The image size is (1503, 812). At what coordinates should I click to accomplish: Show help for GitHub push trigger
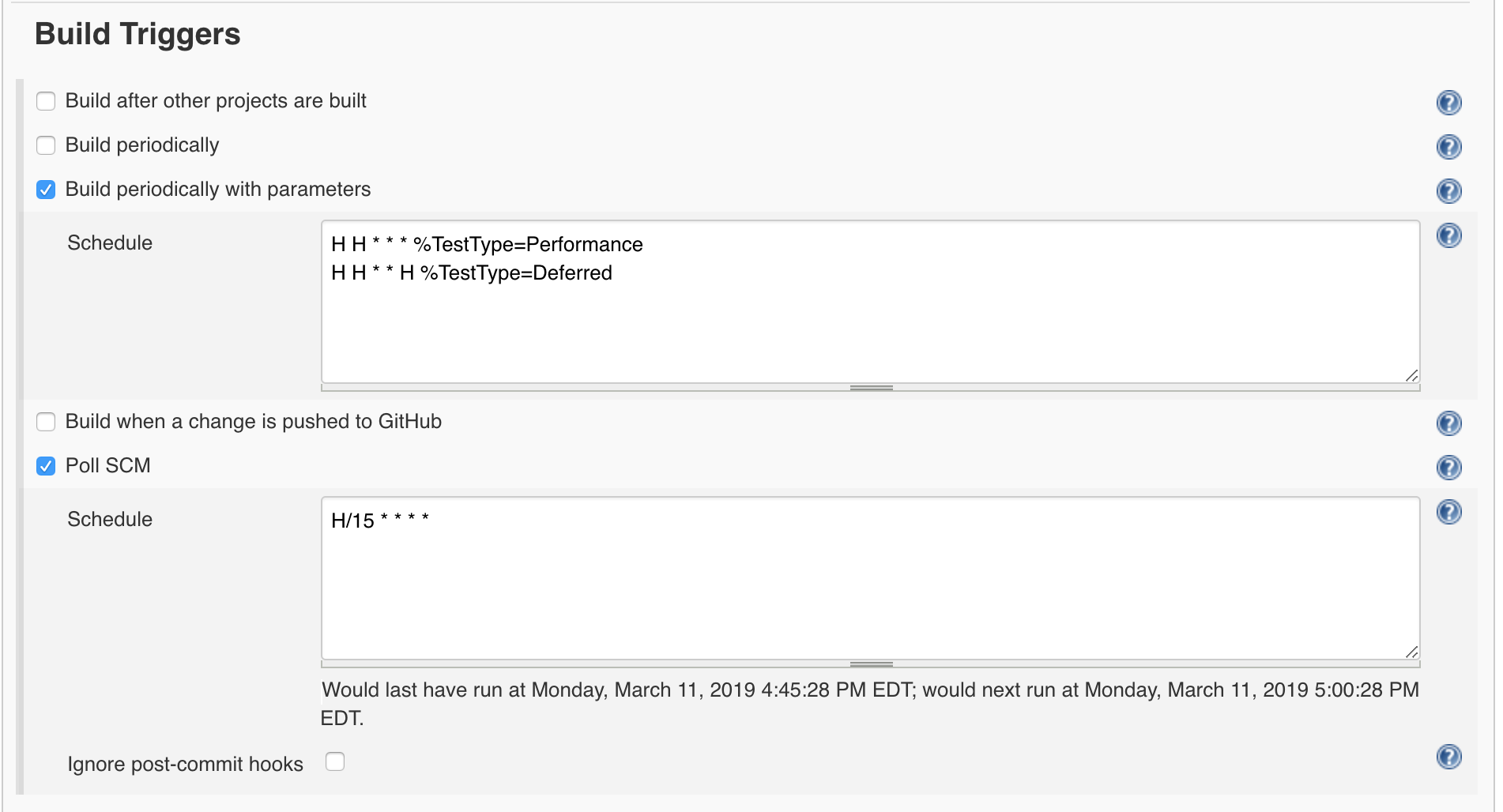pyautogui.click(x=1448, y=423)
